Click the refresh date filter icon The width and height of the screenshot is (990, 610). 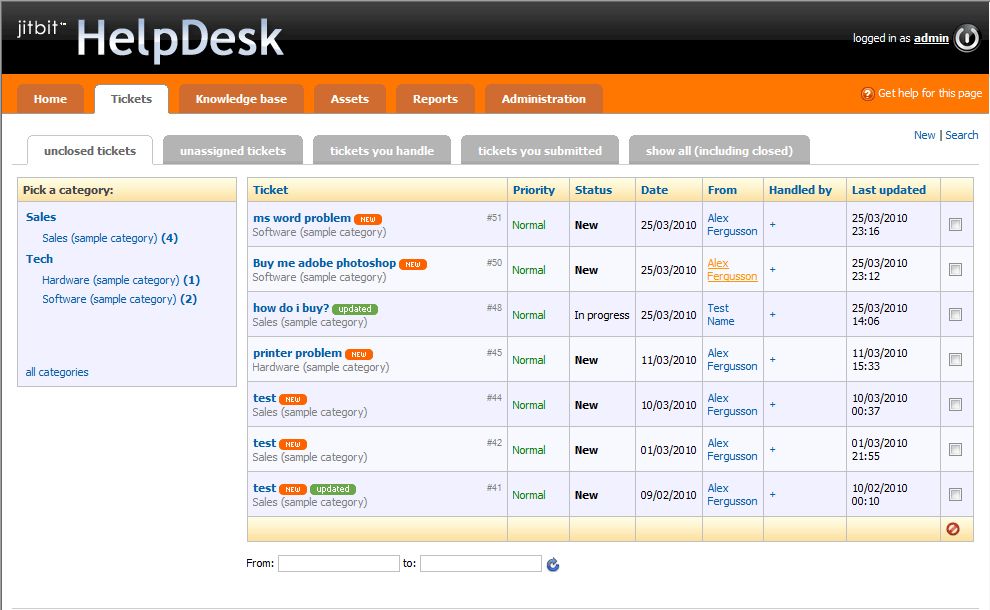[552, 564]
